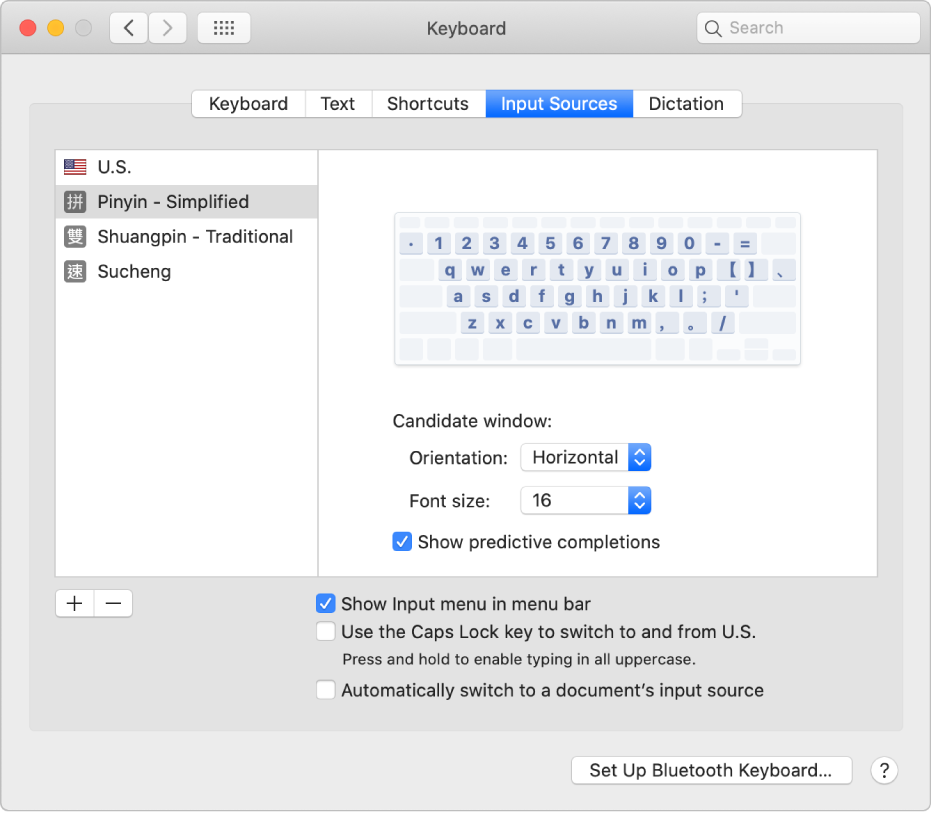
Task: Click the Orientation label
Action: 458,458
